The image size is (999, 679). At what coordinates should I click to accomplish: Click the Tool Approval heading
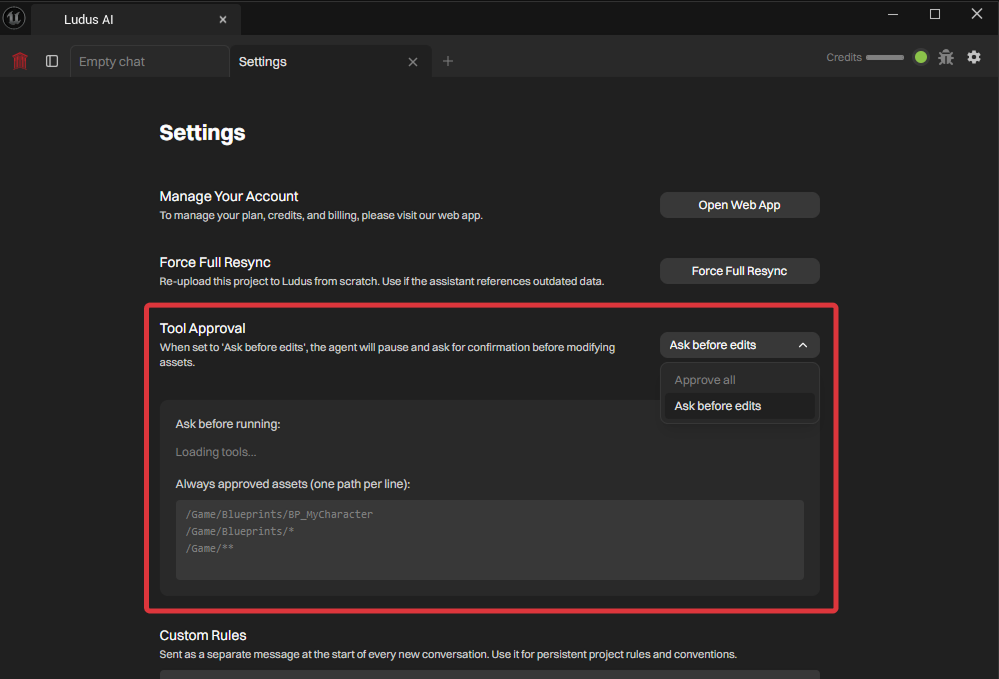[x=203, y=329]
